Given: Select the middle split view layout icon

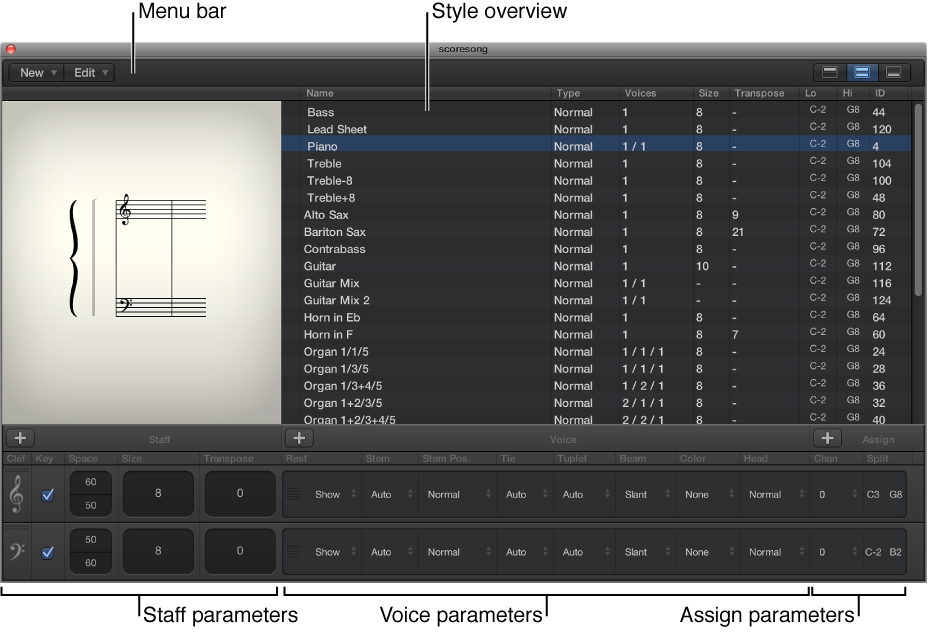Looking at the screenshot, I should pos(861,72).
